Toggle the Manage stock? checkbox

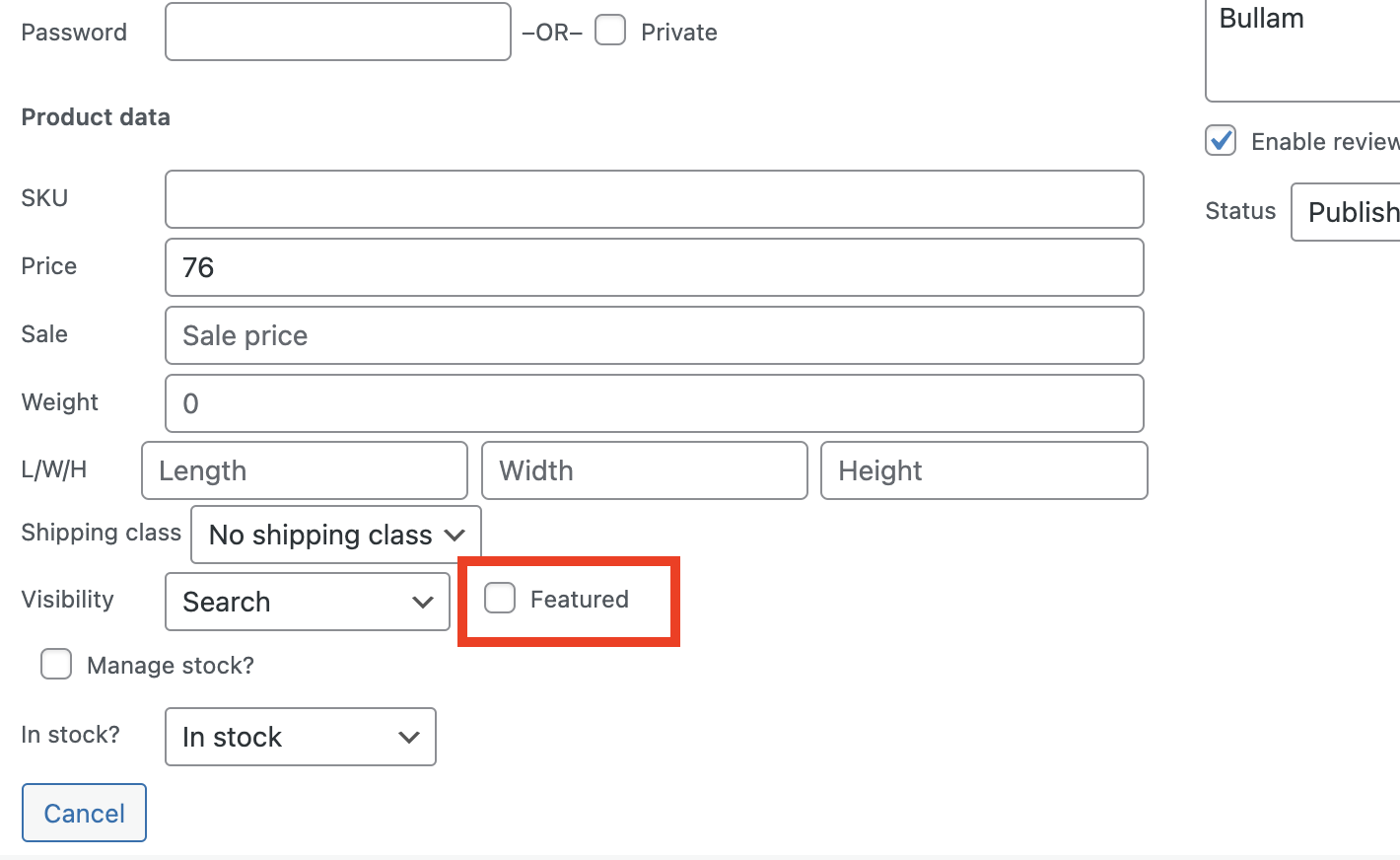[56, 665]
